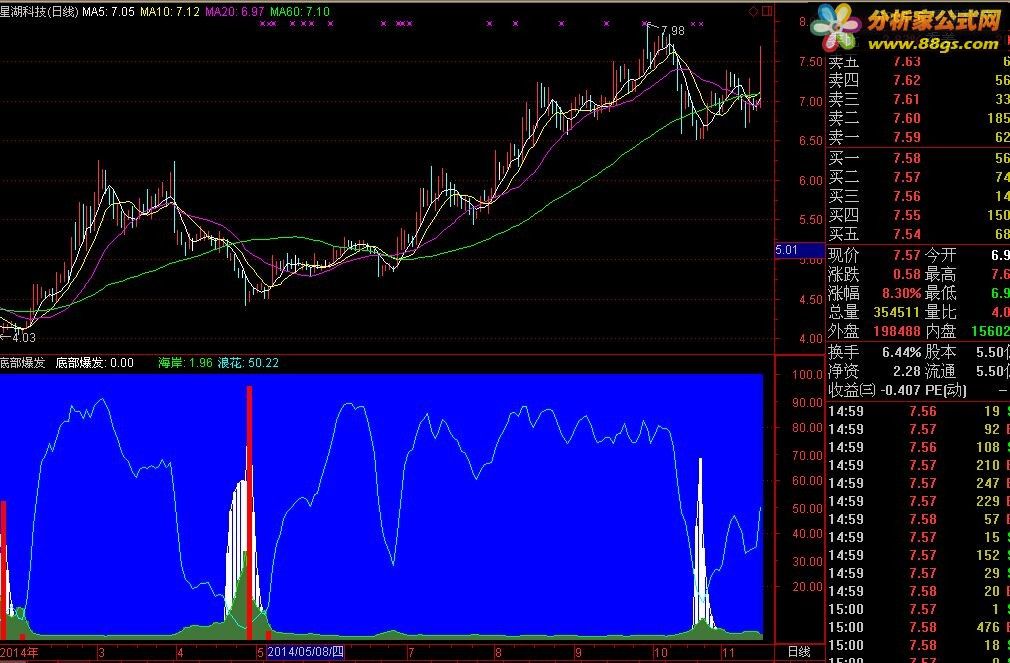This screenshot has width=1010, height=663.
Task: Click the 2014/05/08/四 date marker
Action: click(305, 652)
